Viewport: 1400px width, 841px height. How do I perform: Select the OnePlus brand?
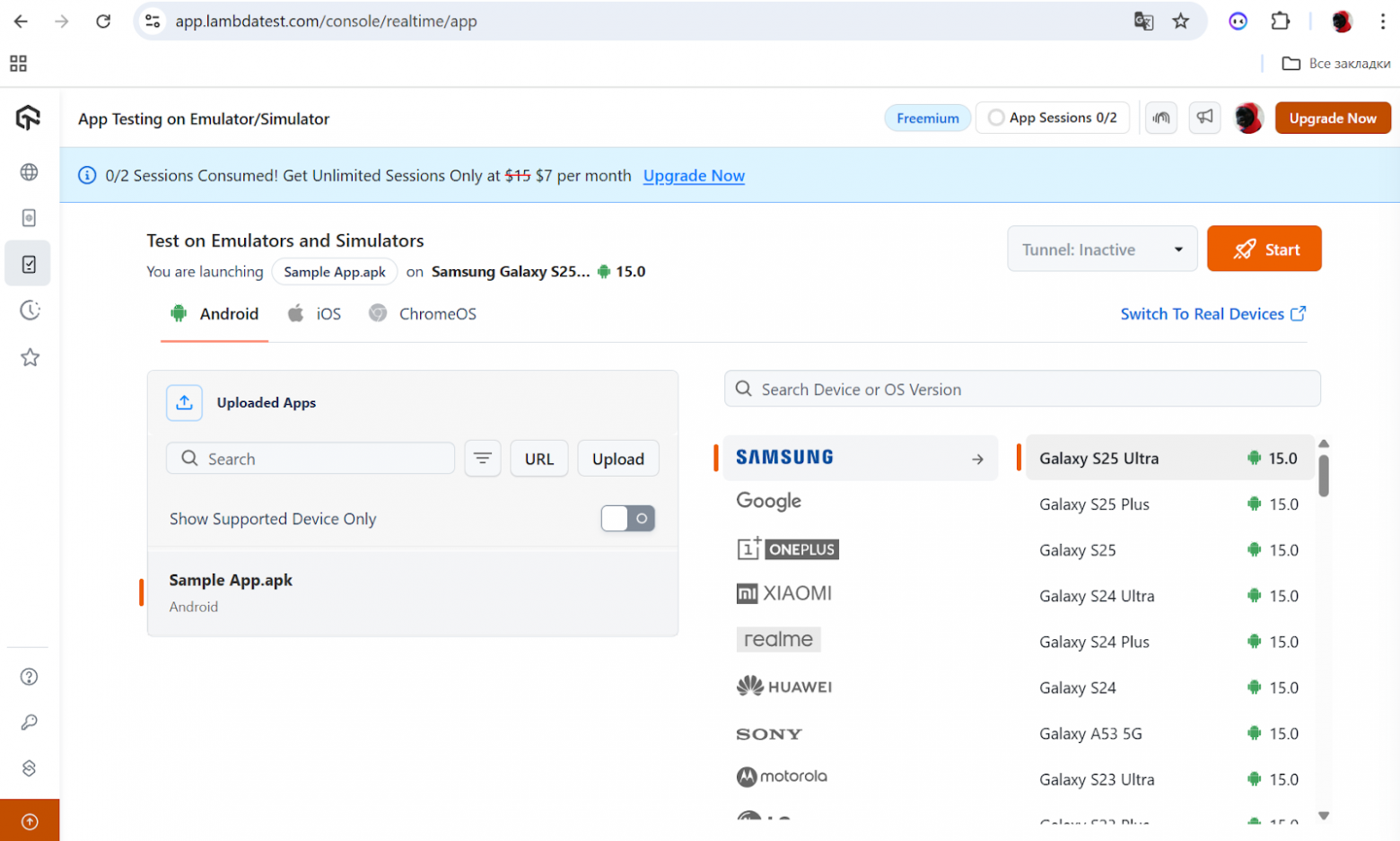click(788, 548)
